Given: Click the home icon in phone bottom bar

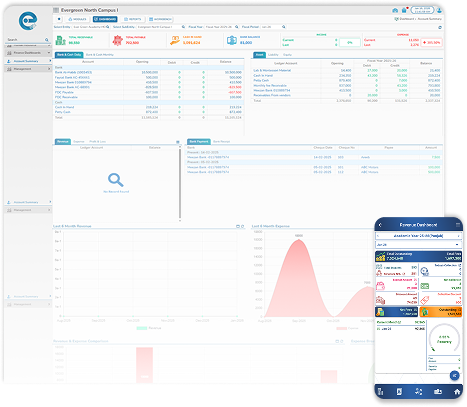Looking at the screenshot, I should 456,392.
